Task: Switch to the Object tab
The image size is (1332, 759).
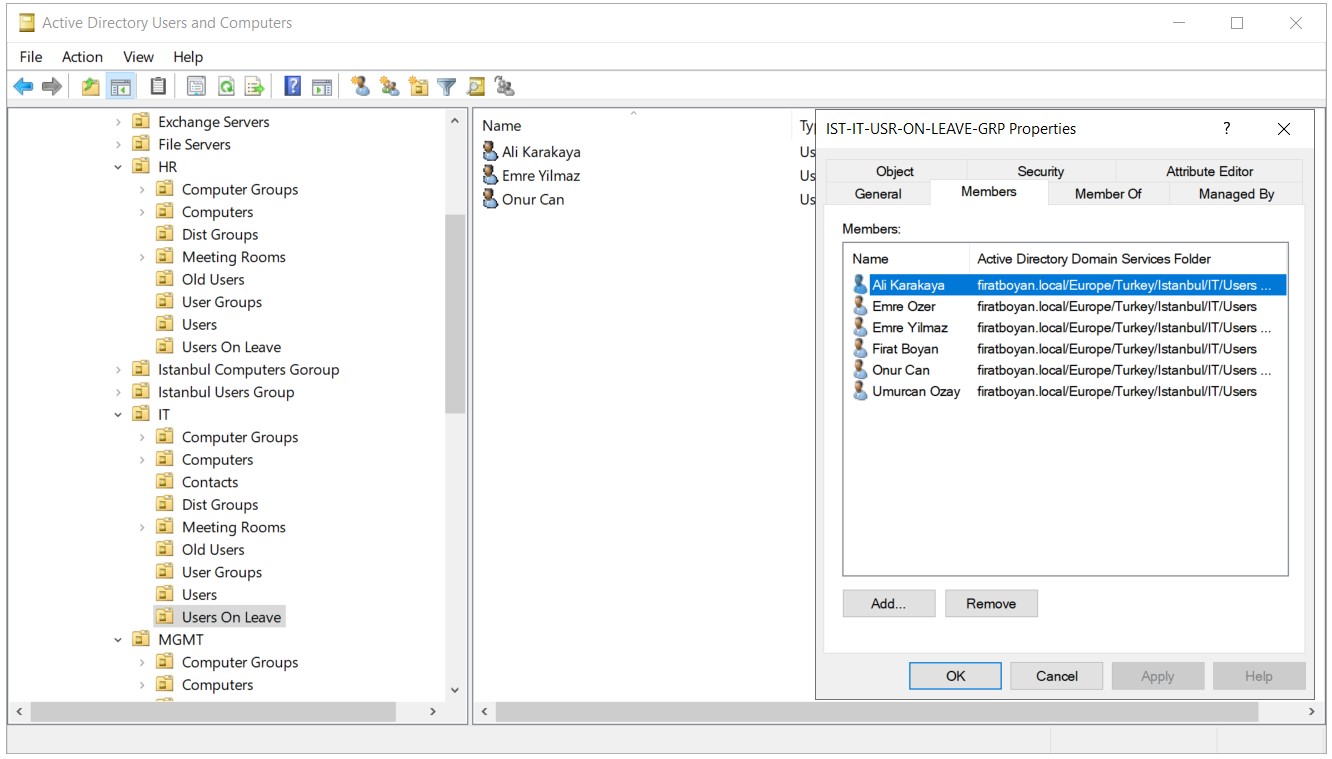Action: [895, 171]
